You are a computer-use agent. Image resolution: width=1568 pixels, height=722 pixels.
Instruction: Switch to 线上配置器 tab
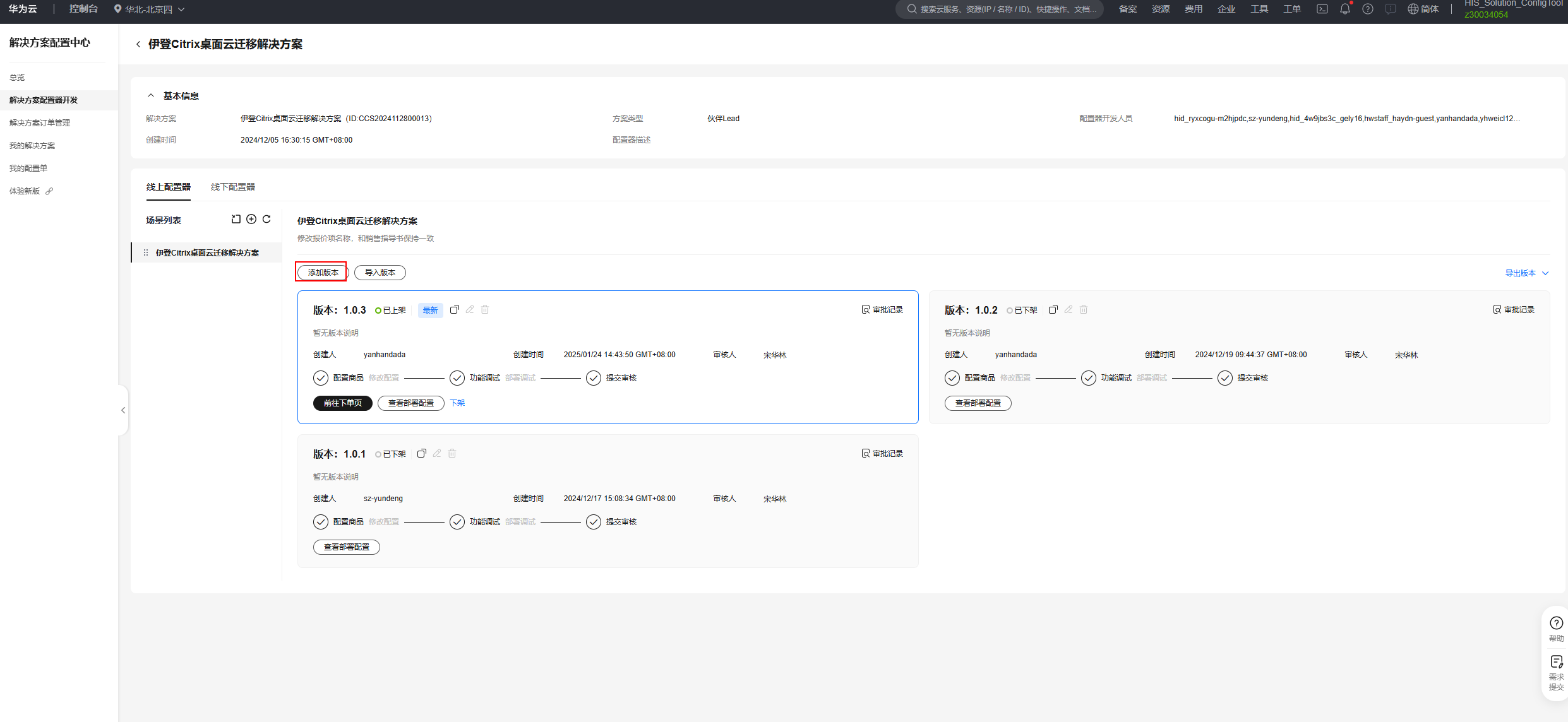click(169, 187)
